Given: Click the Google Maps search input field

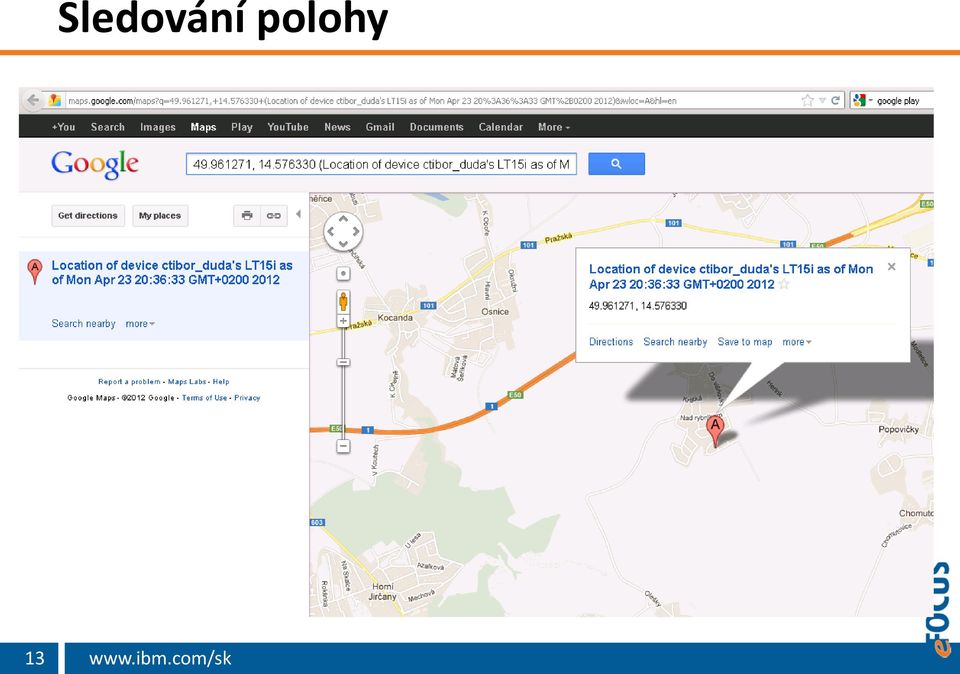Looking at the screenshot, I should coord(381,164).
